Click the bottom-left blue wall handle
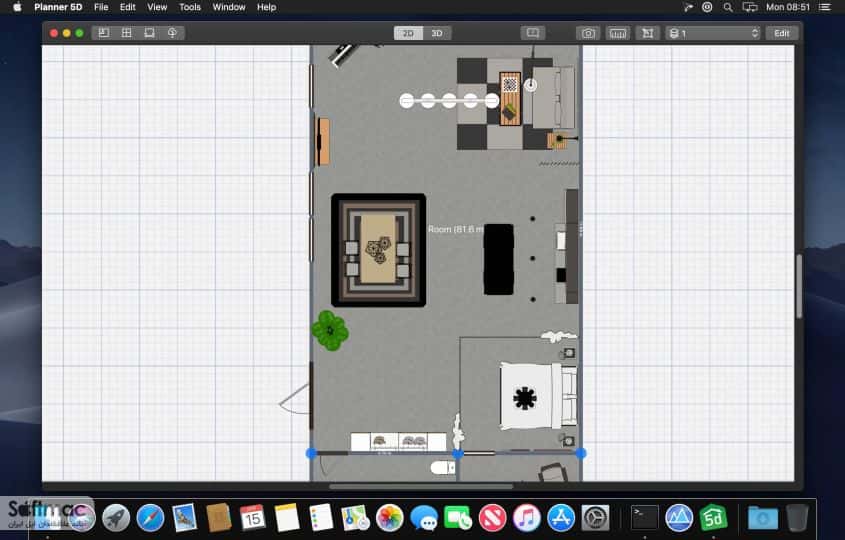This screenshot has width=845, height=540. tap(311, 454)
